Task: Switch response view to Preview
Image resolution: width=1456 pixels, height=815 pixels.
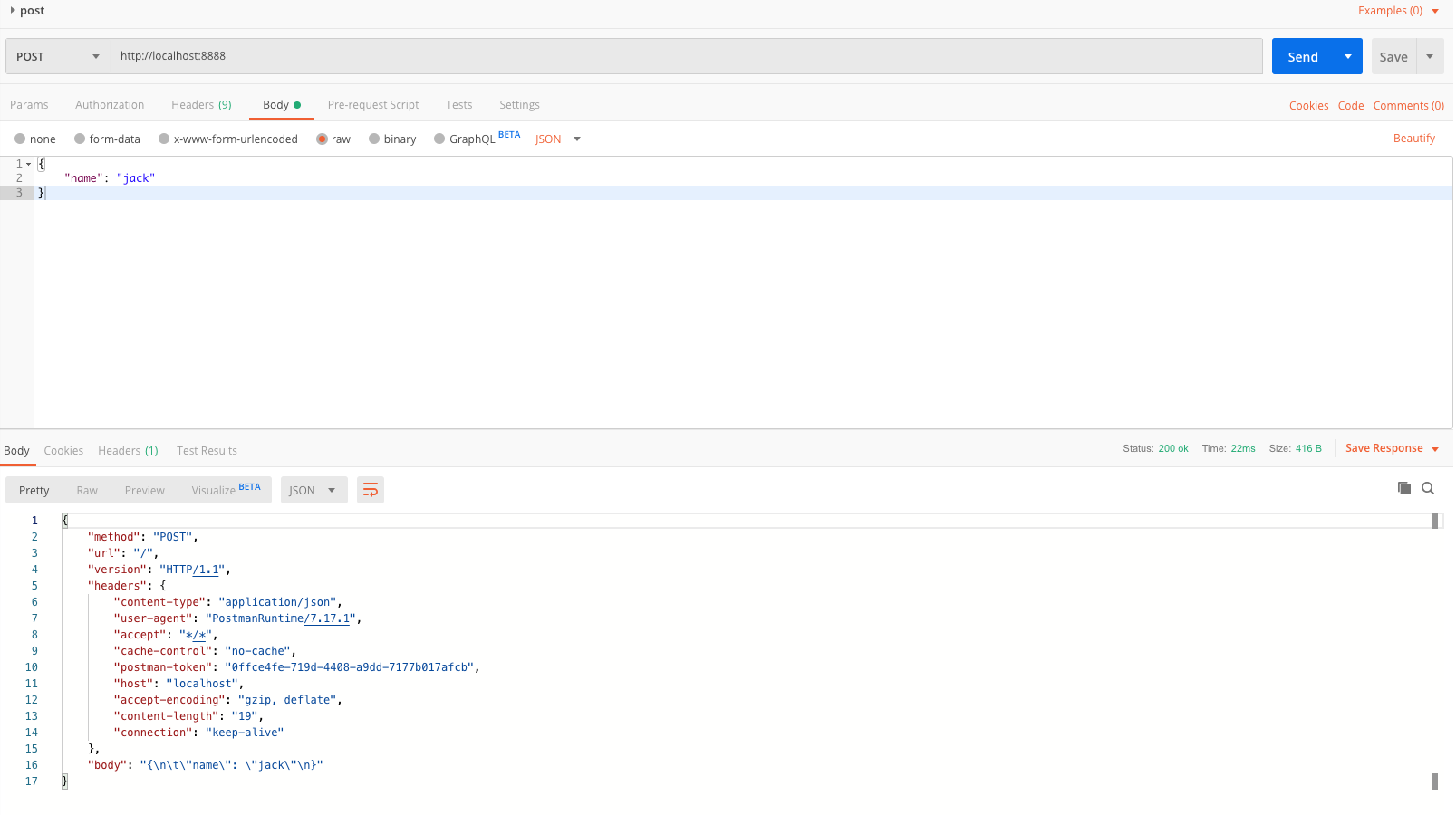Action: click(x=145, y=490)
